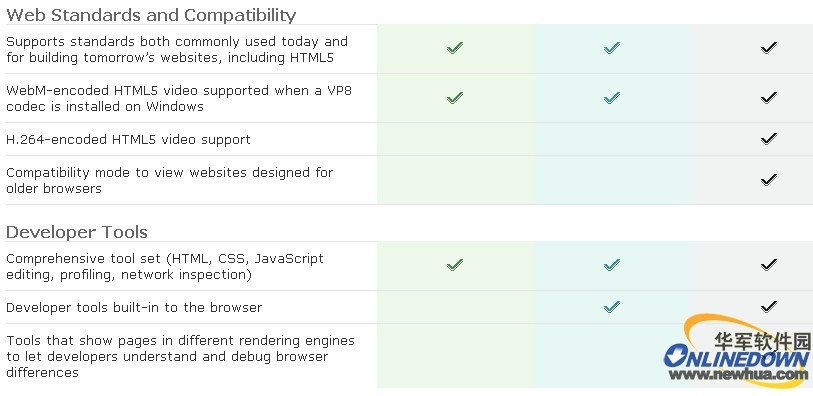Screen dimensions: 813x396
Task: Click green checkmark in WebM-encoded video row
Action: [455, 97]
